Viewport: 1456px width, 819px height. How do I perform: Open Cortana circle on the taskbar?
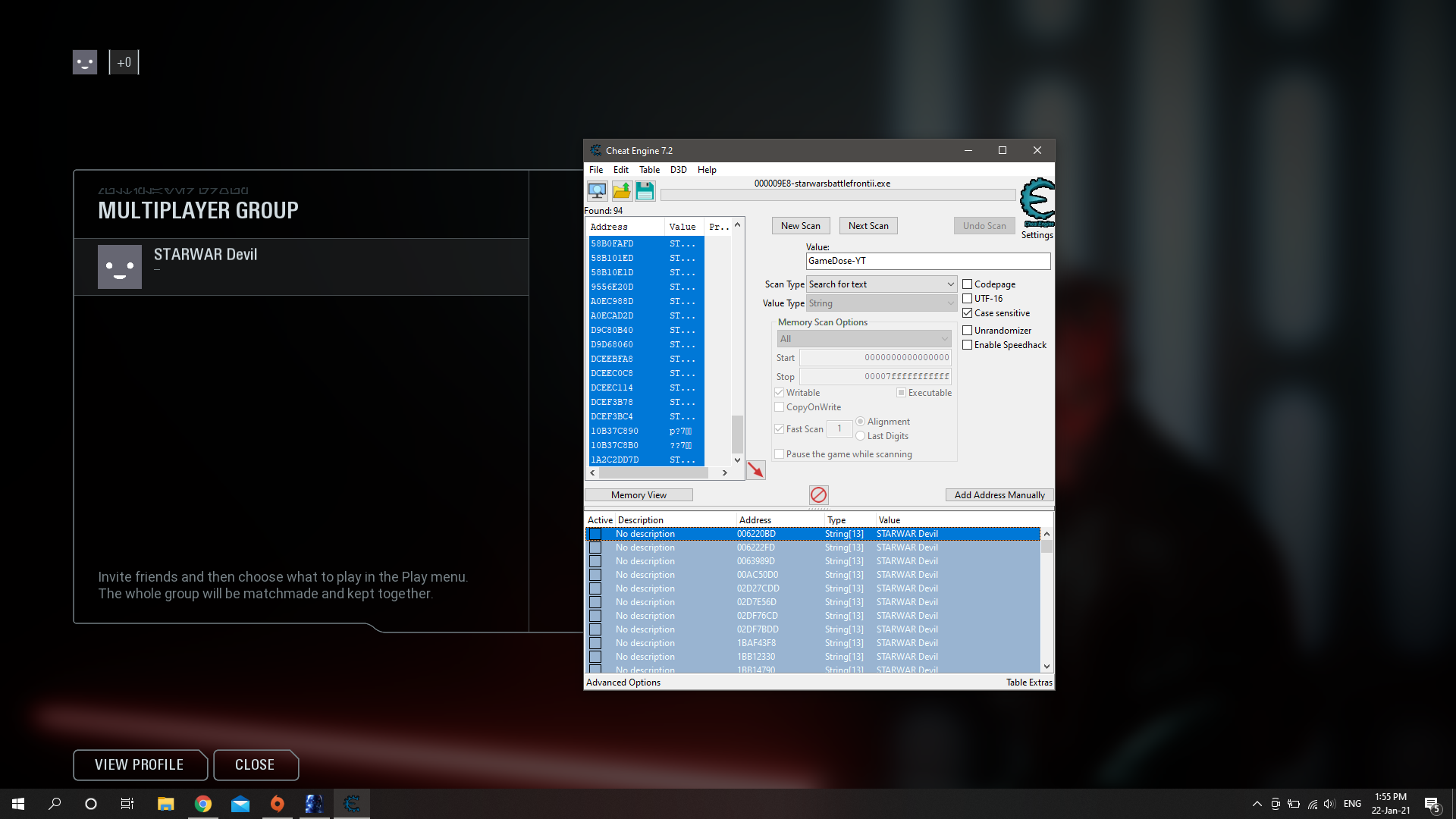(91, 804)
